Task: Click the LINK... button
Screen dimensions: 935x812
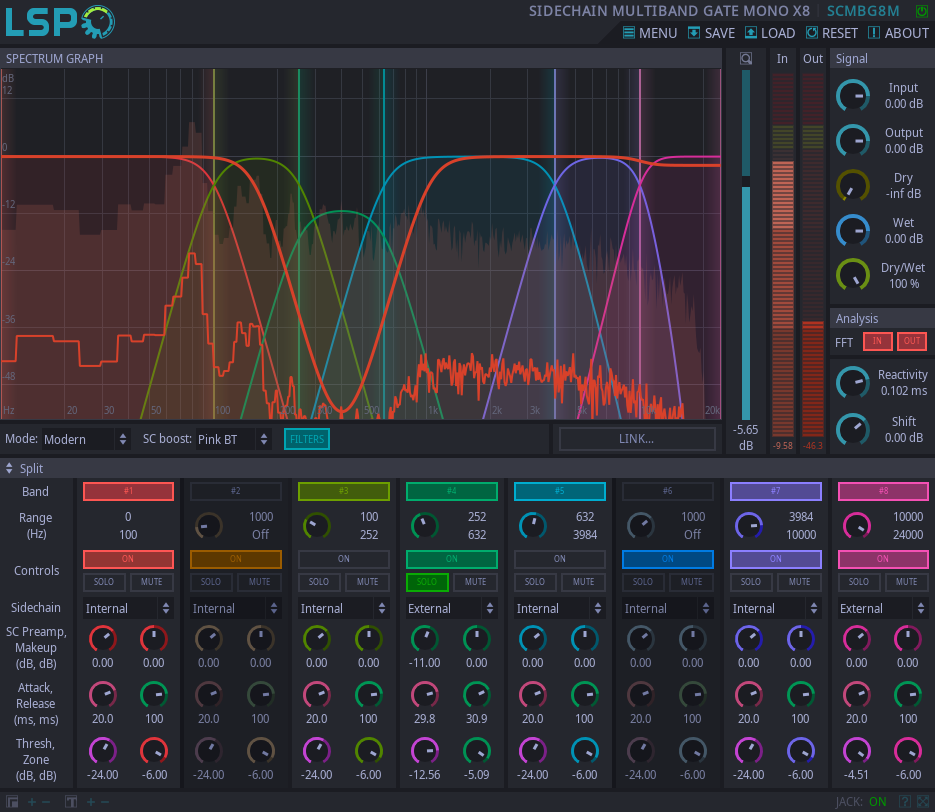Action: 636,439
